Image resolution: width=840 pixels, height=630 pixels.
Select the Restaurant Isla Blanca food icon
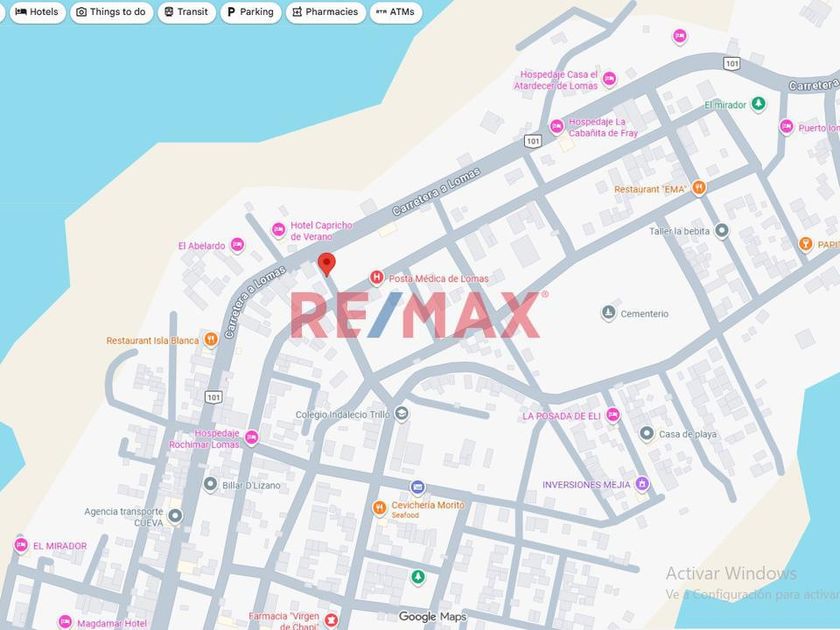click(211, 339)
